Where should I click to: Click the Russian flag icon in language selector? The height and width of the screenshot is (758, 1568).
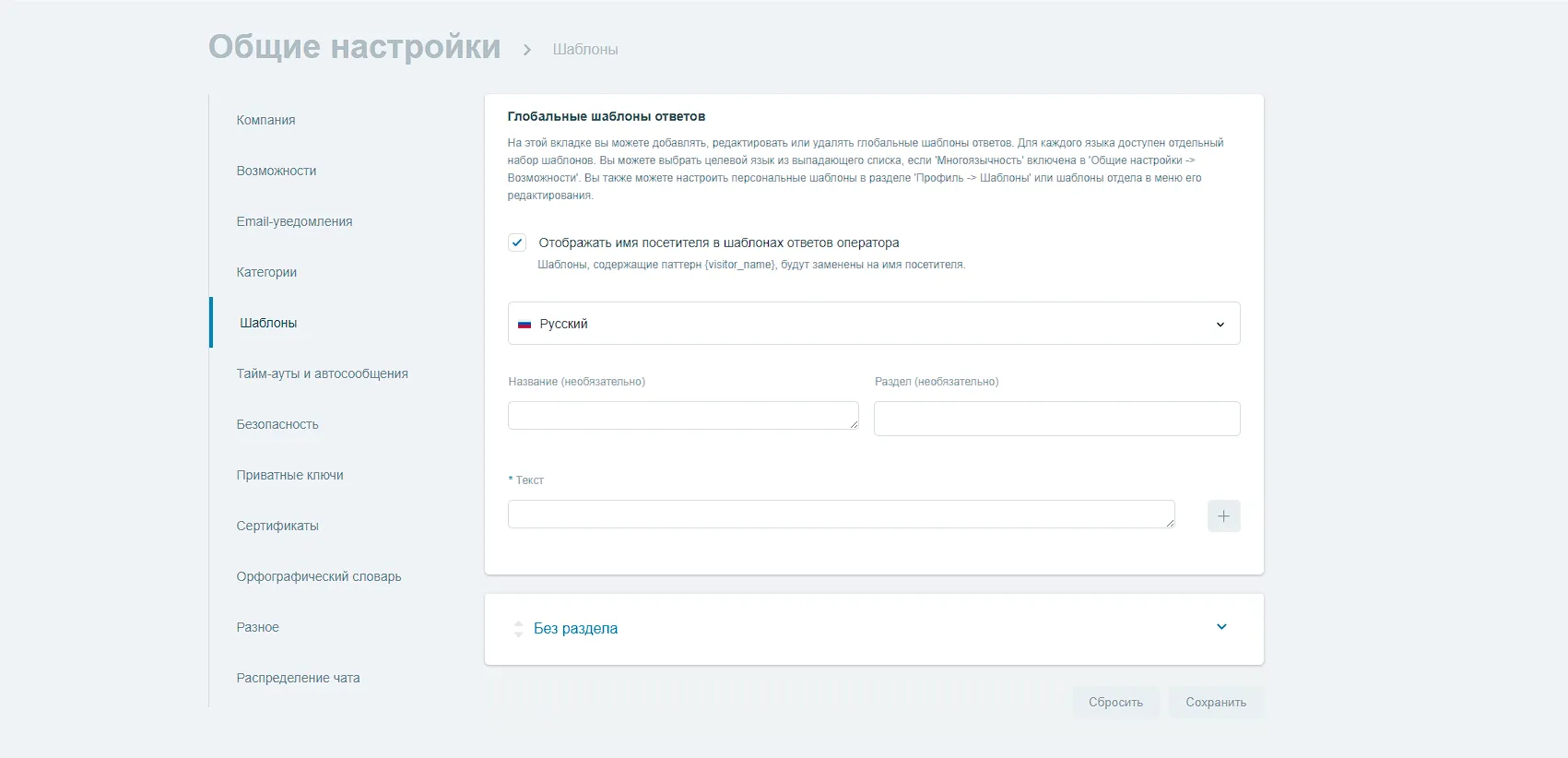pyautogui.click(x=525, y=325)
